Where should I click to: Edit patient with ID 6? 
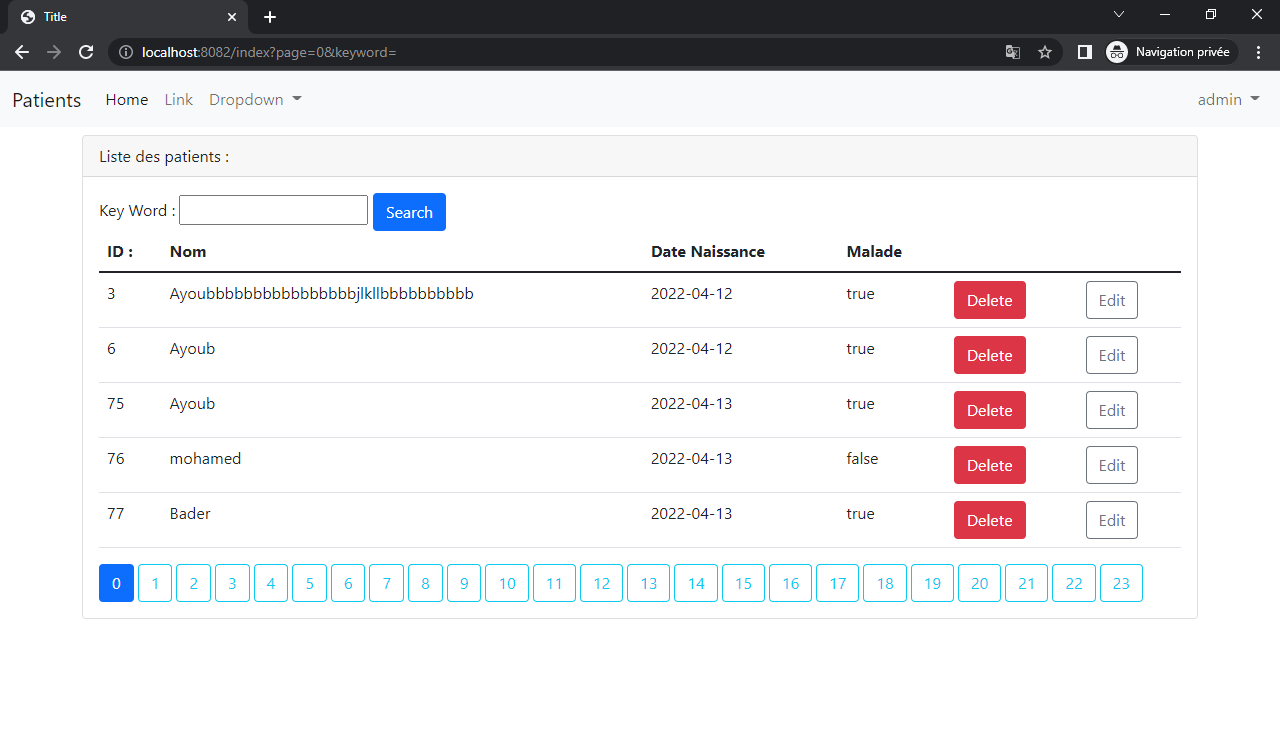tap(1112, 355)
